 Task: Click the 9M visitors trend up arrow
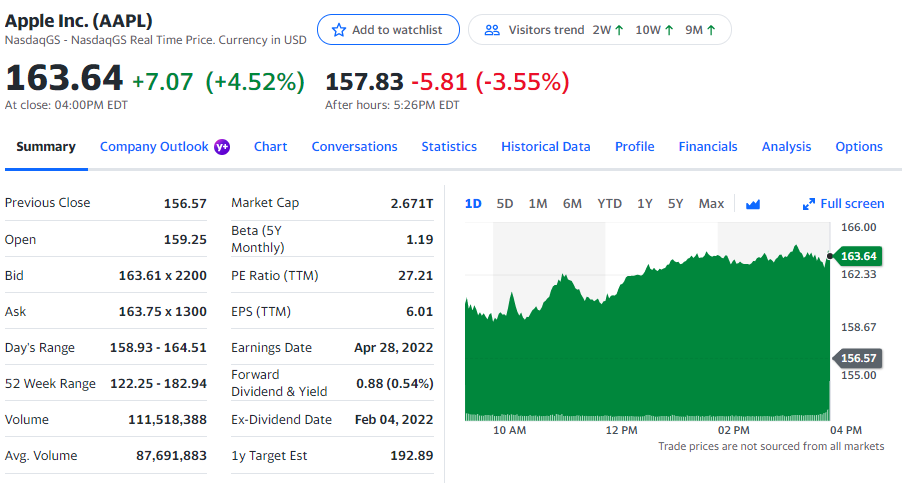click(711, 30)
